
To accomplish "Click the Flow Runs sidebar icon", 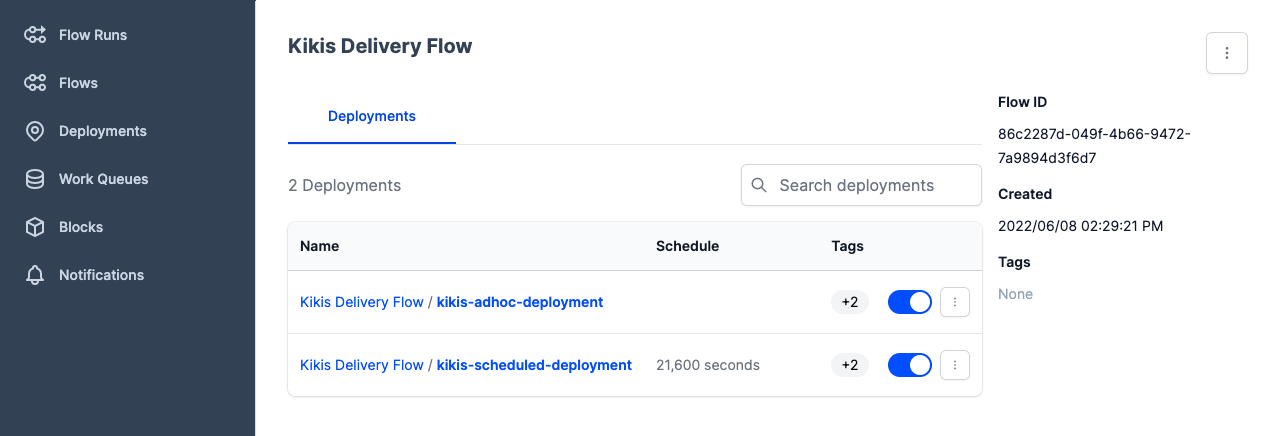I will point(35,35).
